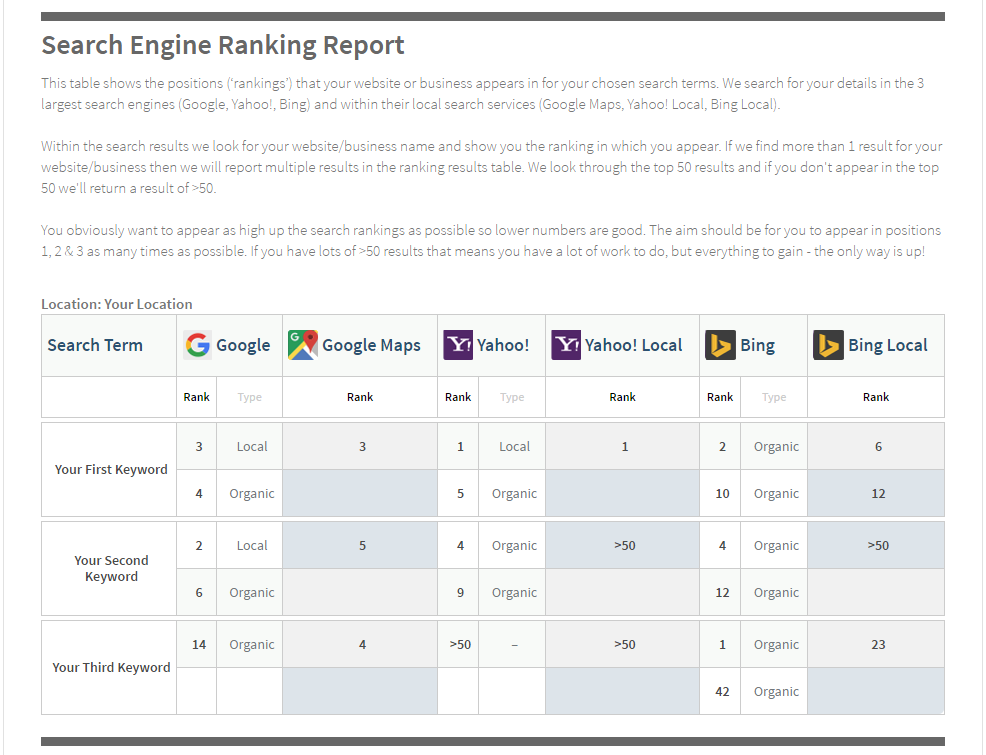986x755 pixels.
Task: Click Yahoo! >50 rank for Third Keyword
Action: coord(460,645)
